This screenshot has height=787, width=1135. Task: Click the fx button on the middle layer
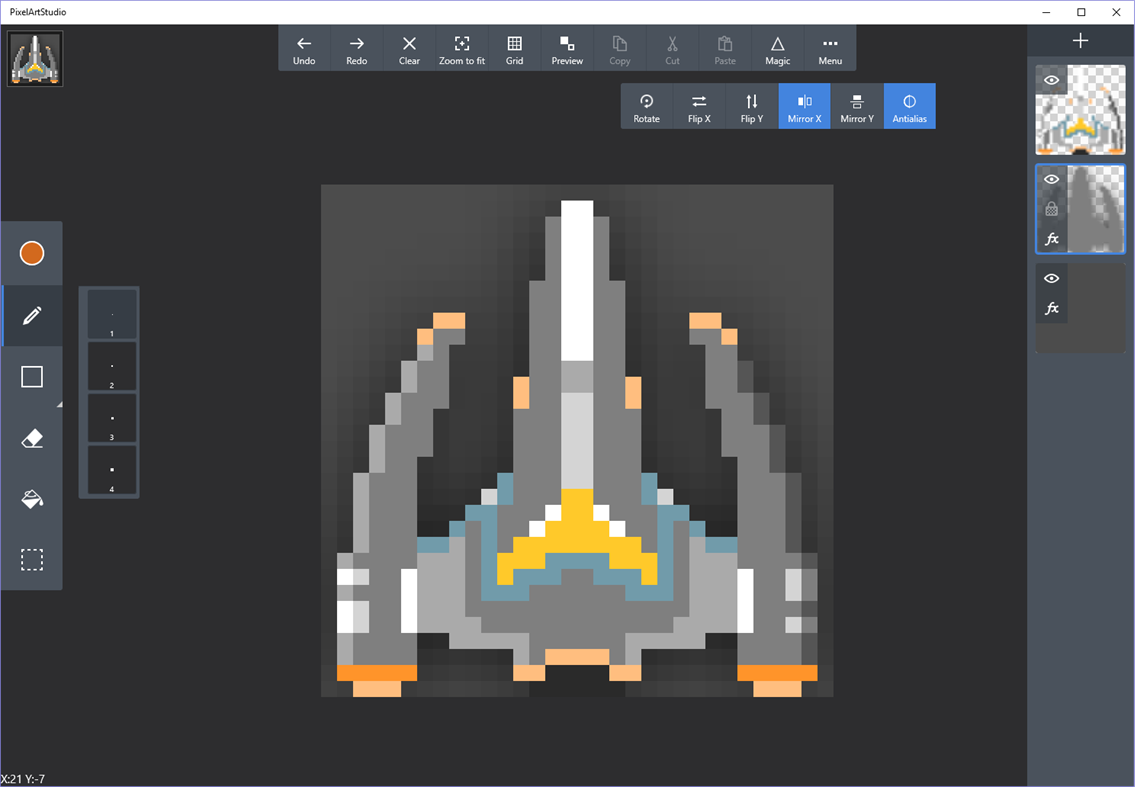click(x=1051, y=238)
